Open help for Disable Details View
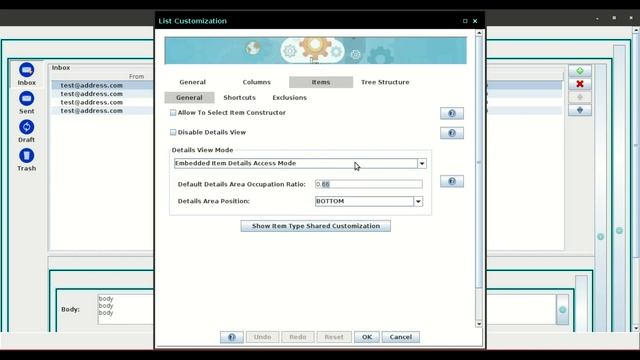This screenshot has width=640, height=360. pos(452,133)
